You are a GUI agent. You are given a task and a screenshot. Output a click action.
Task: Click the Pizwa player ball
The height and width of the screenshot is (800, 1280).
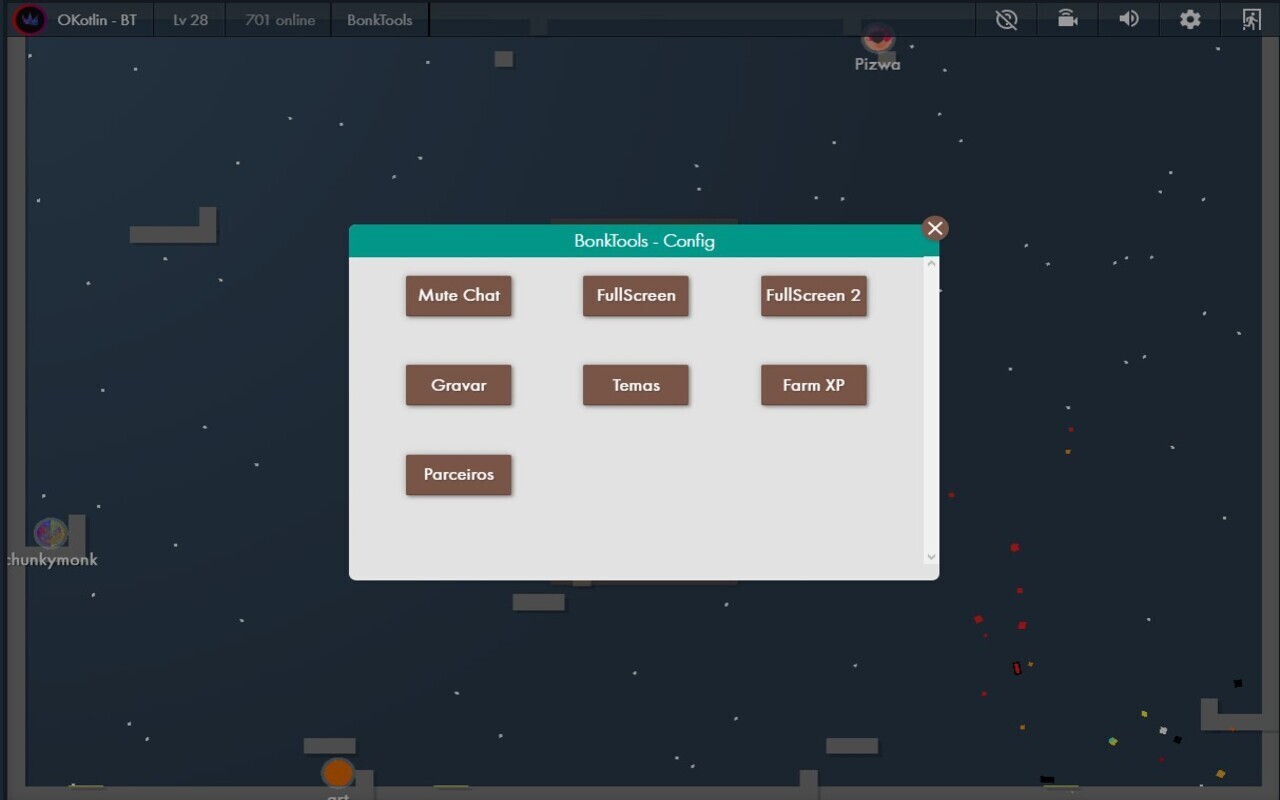click(x=878, y=39)
